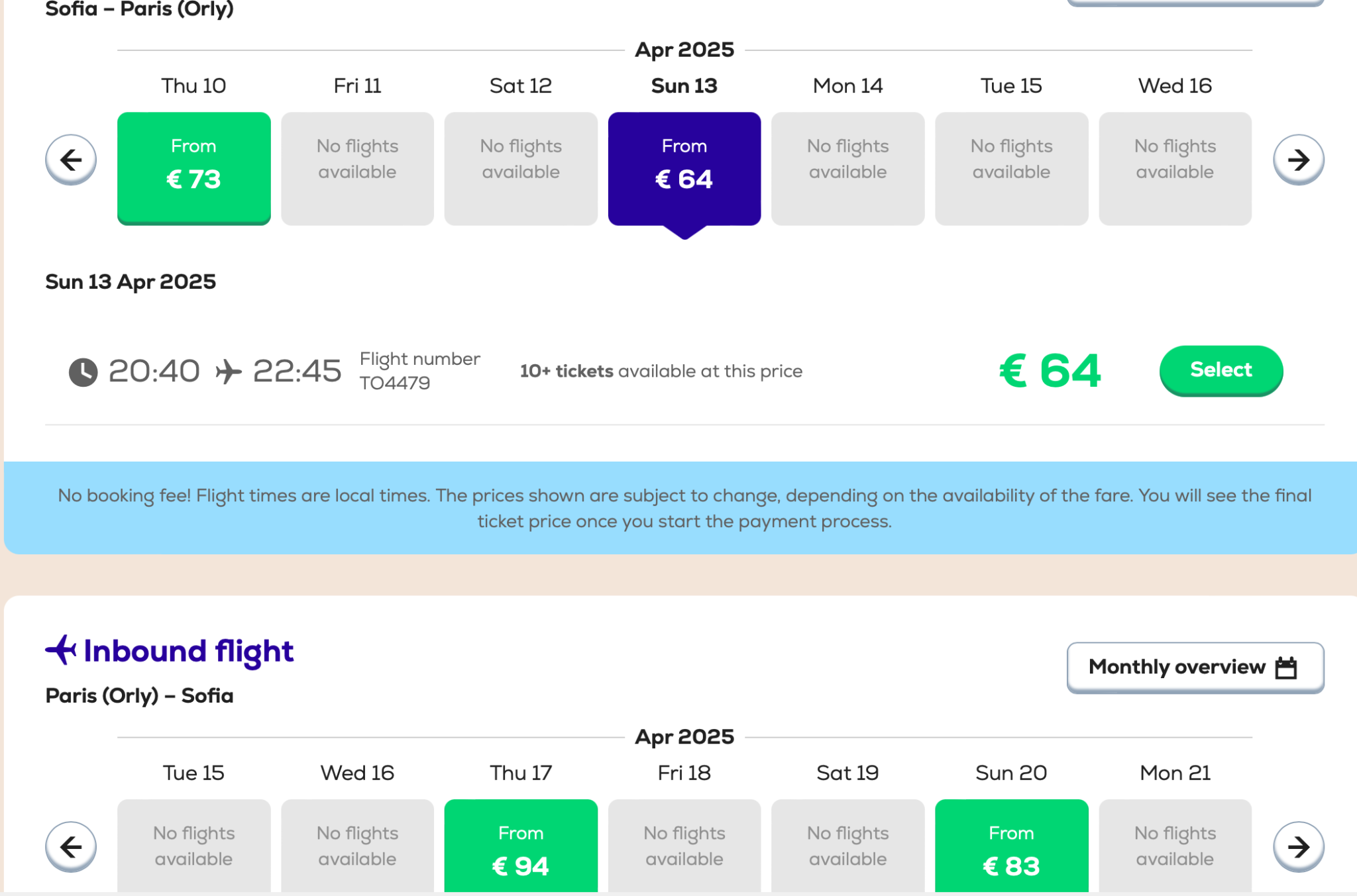Click the Inbound flight plane icon
The height and width of the screenshot is (896, 1357).
(x=61, y=650)
